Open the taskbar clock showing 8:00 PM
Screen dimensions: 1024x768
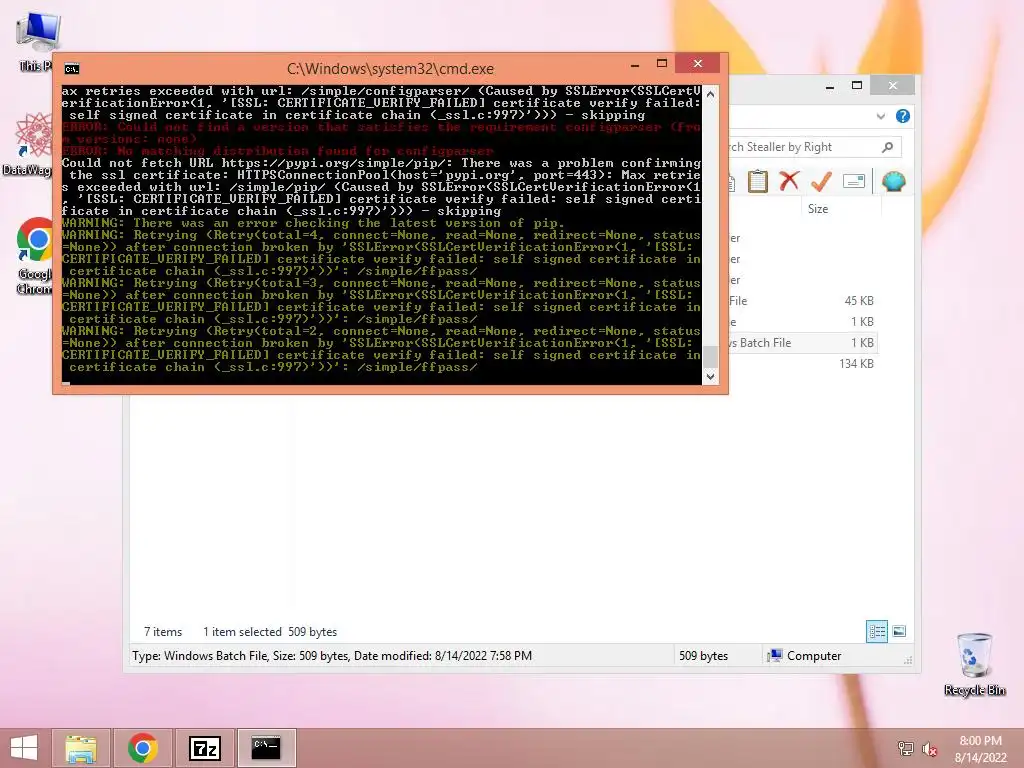(980, 748)
